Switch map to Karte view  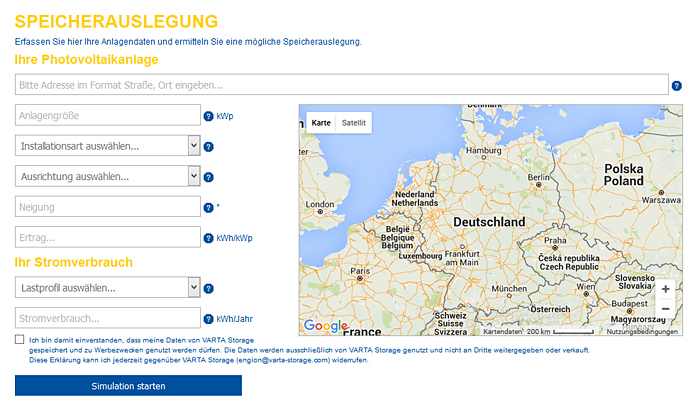click(x=321, y=123)
